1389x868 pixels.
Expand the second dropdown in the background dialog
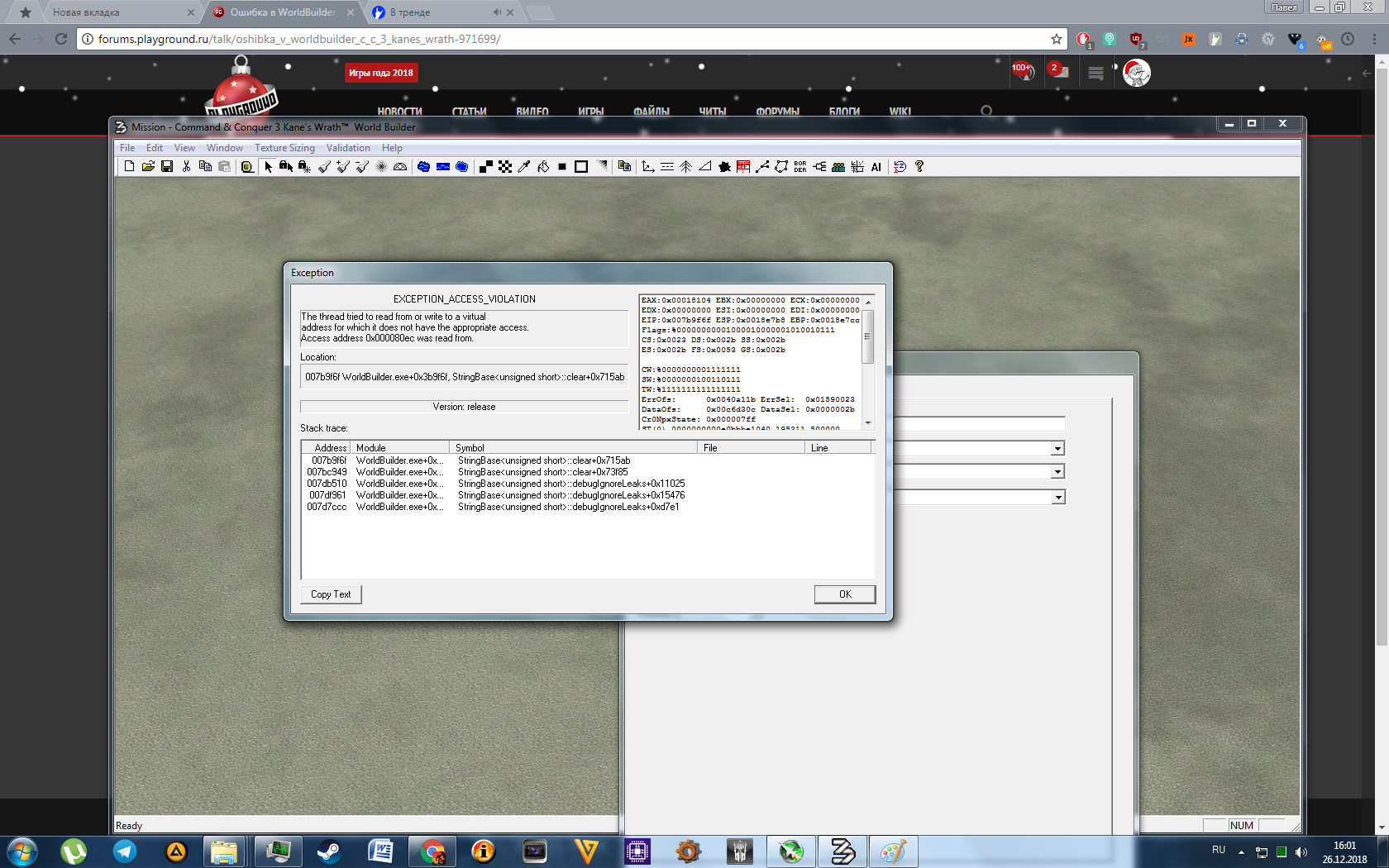(1057, 472)
